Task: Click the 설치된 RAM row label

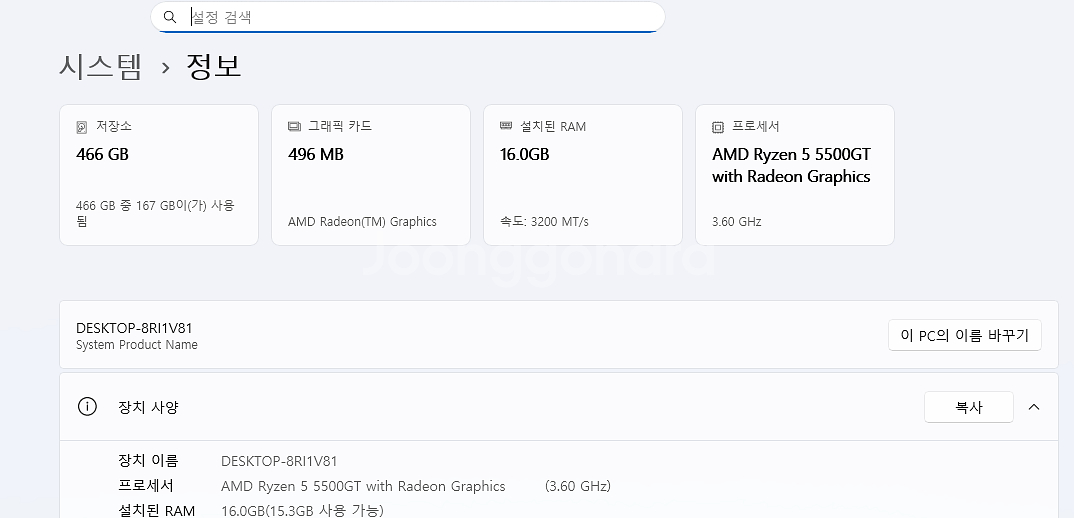Action: click(156, 510)
